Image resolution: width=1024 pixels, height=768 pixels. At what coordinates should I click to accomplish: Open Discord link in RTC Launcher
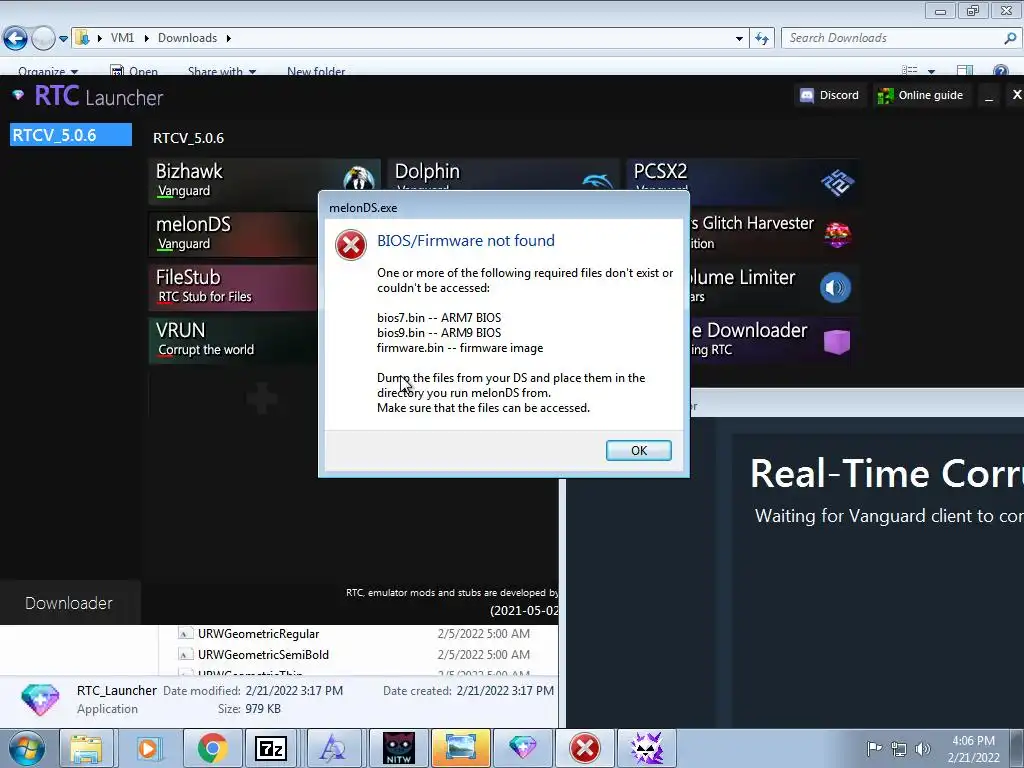(829, 95)
